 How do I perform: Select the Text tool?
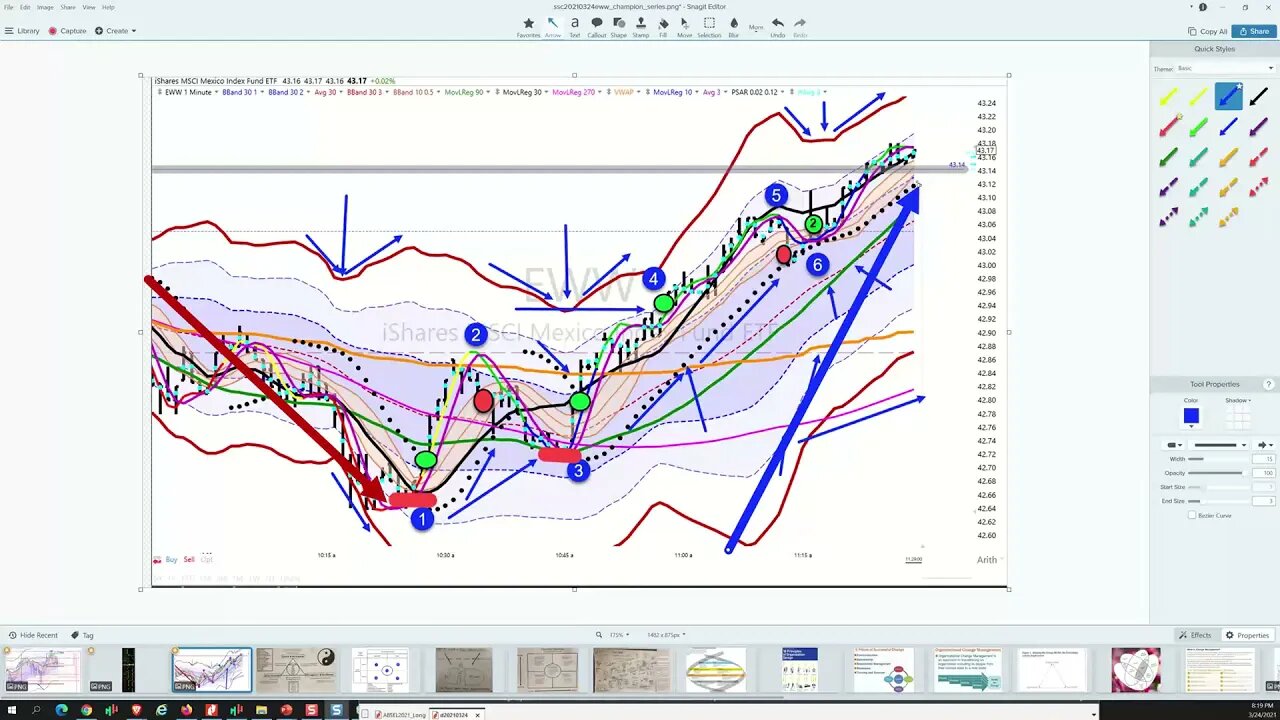[575, 27]
